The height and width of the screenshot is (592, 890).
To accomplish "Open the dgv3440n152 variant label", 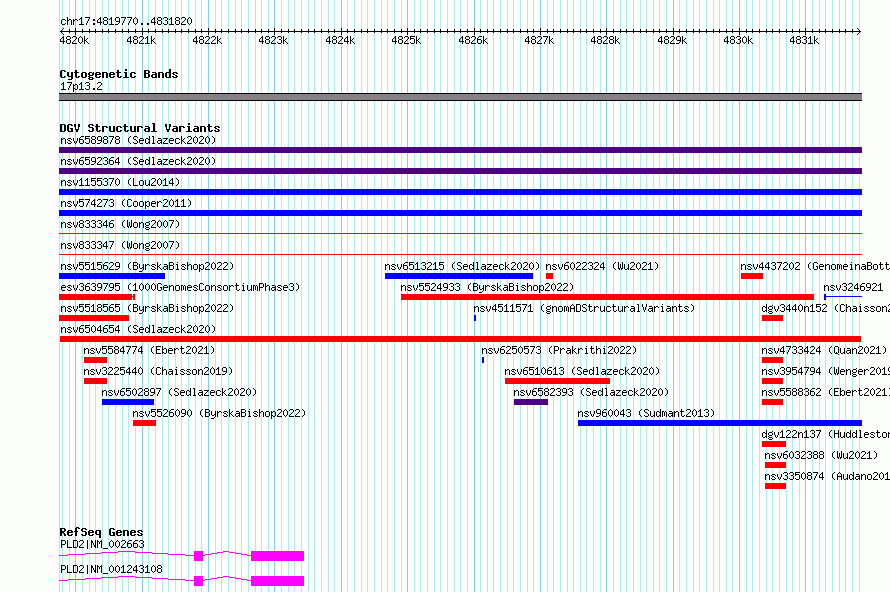I will (825, 308).
